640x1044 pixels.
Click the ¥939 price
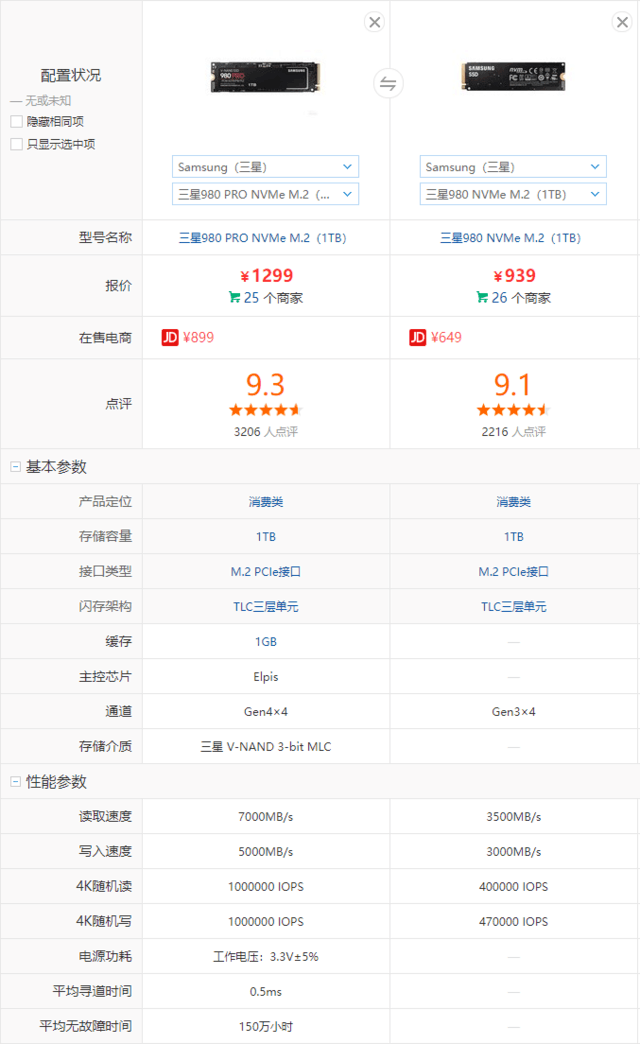[514, 276]
